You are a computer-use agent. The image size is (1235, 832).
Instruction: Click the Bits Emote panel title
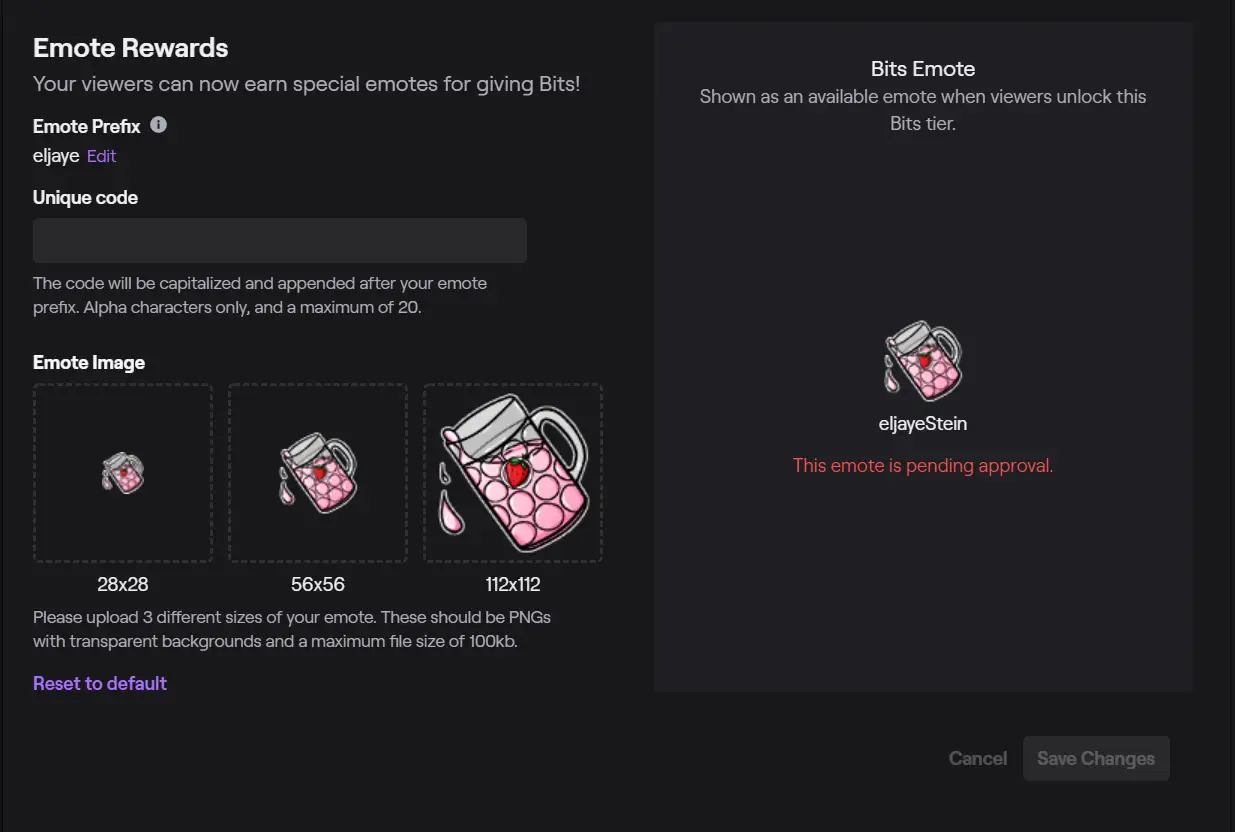pos(923,69)
